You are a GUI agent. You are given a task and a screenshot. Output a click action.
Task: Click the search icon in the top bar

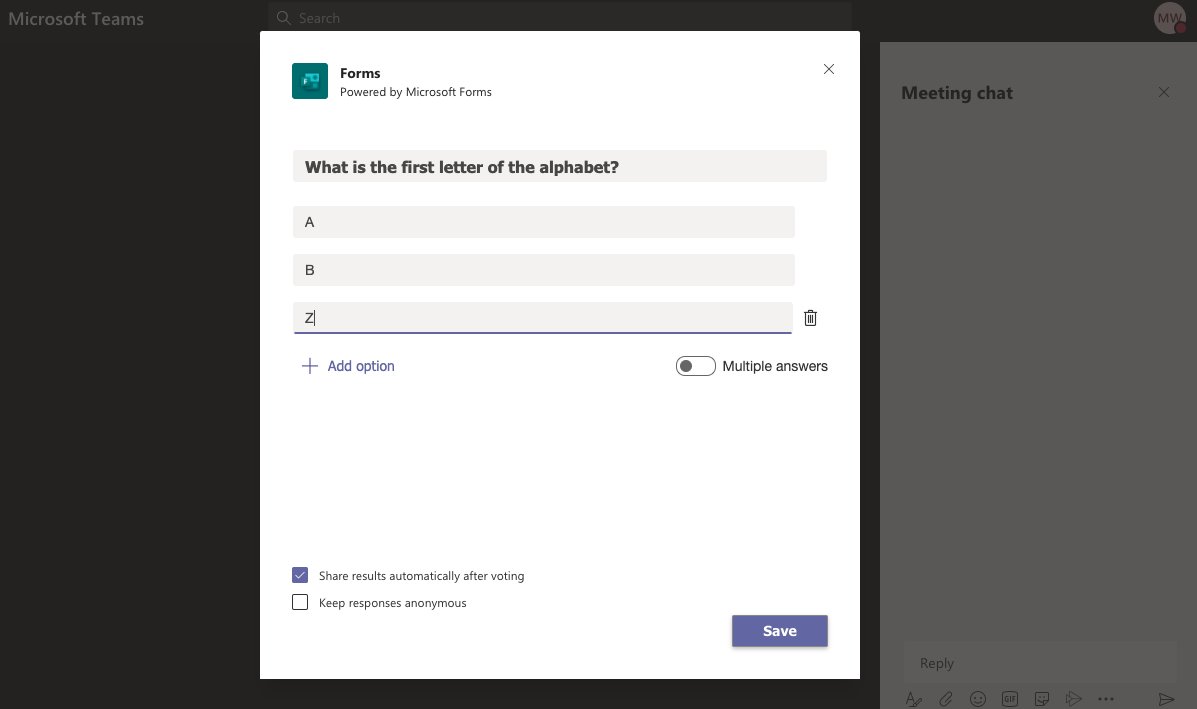(x=284, y=18)
